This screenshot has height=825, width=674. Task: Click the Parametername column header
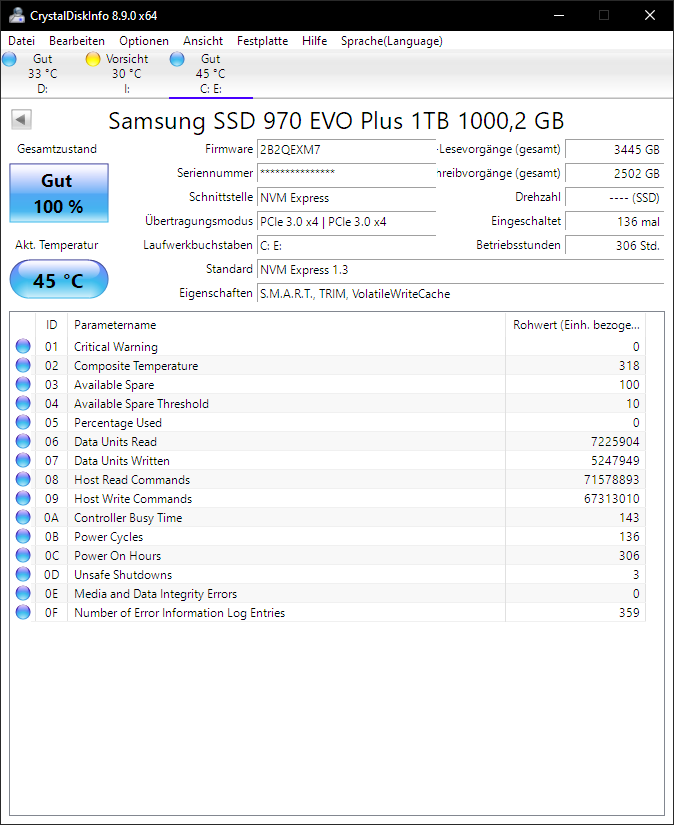click(x=286, y=325)
